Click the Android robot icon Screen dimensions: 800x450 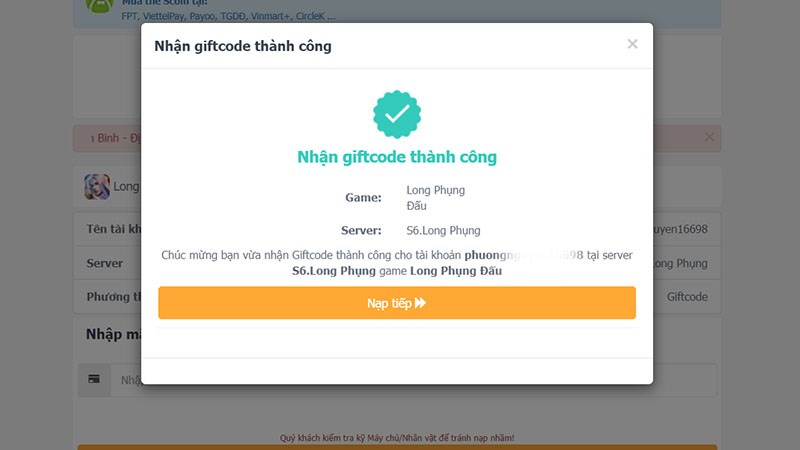[x=99, y=5]
